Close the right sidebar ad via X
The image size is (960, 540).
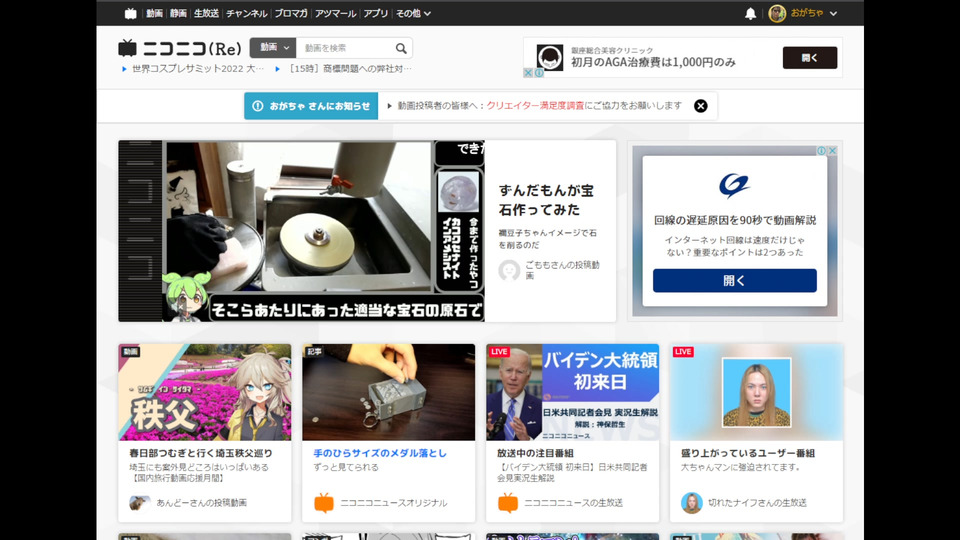[x=832, y=151]
